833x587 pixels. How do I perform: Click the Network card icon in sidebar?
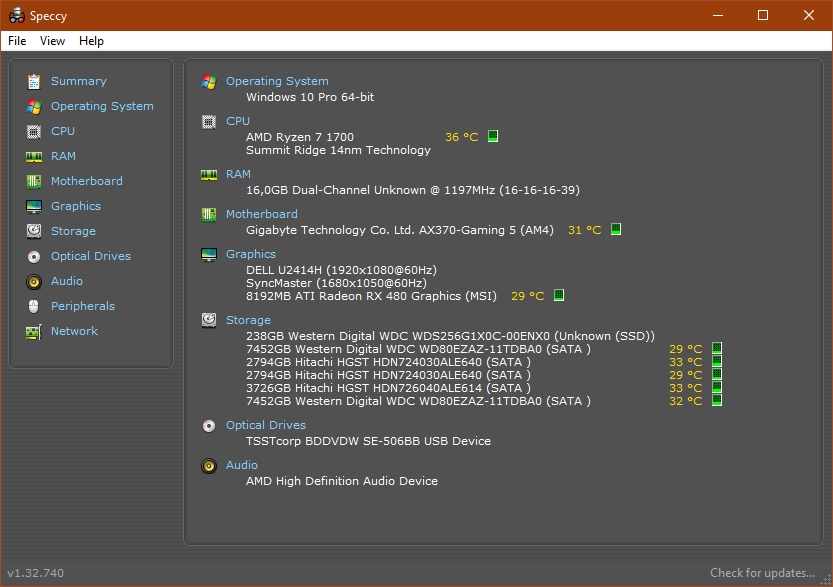coord(34,332)
